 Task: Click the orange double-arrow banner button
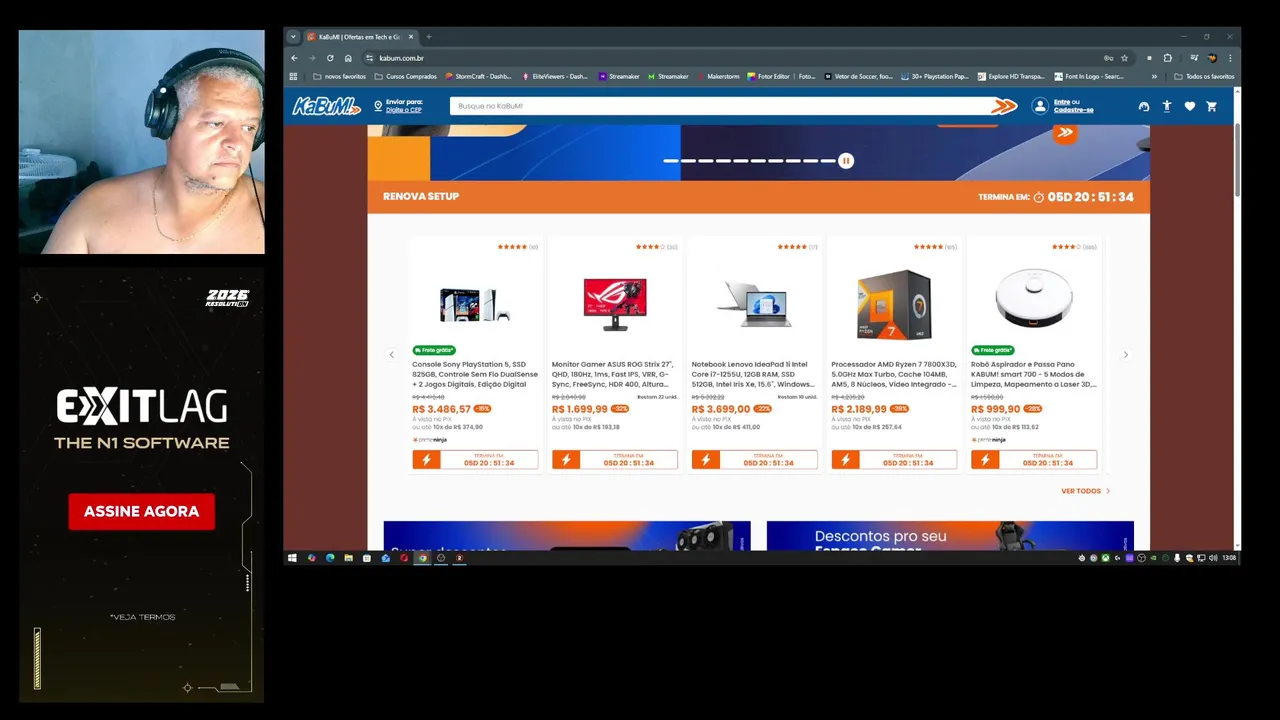1065,132
